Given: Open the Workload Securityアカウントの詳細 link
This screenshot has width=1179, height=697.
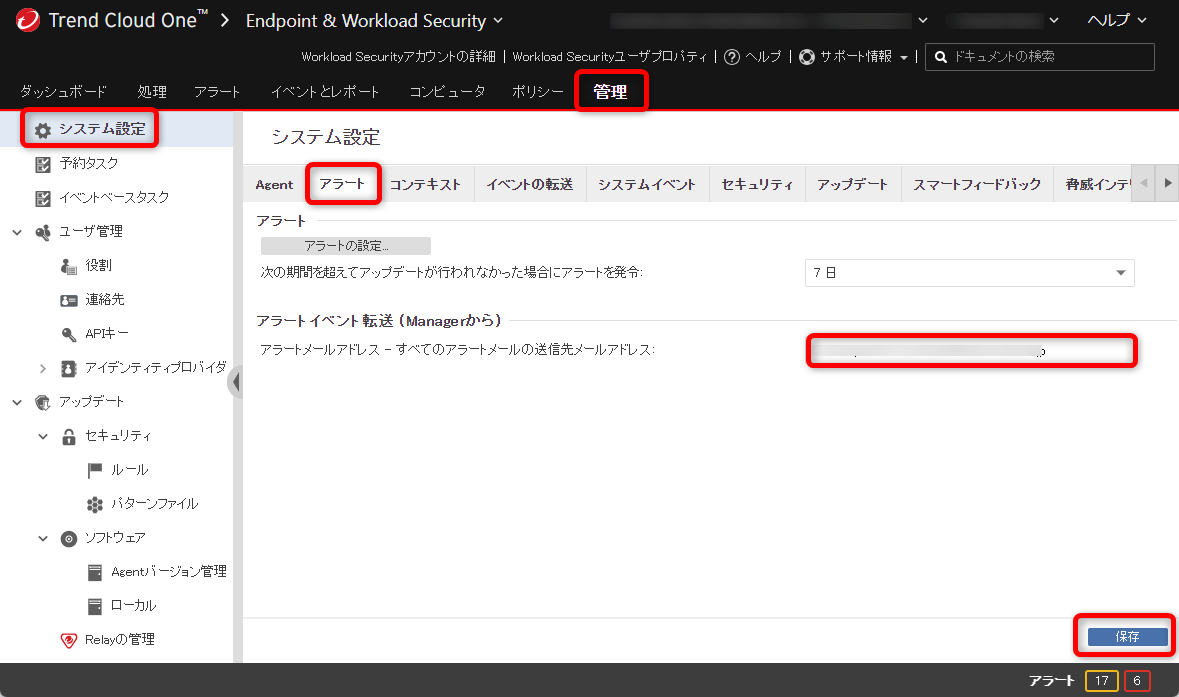Looking at the screenshot, I should (397, 57).
